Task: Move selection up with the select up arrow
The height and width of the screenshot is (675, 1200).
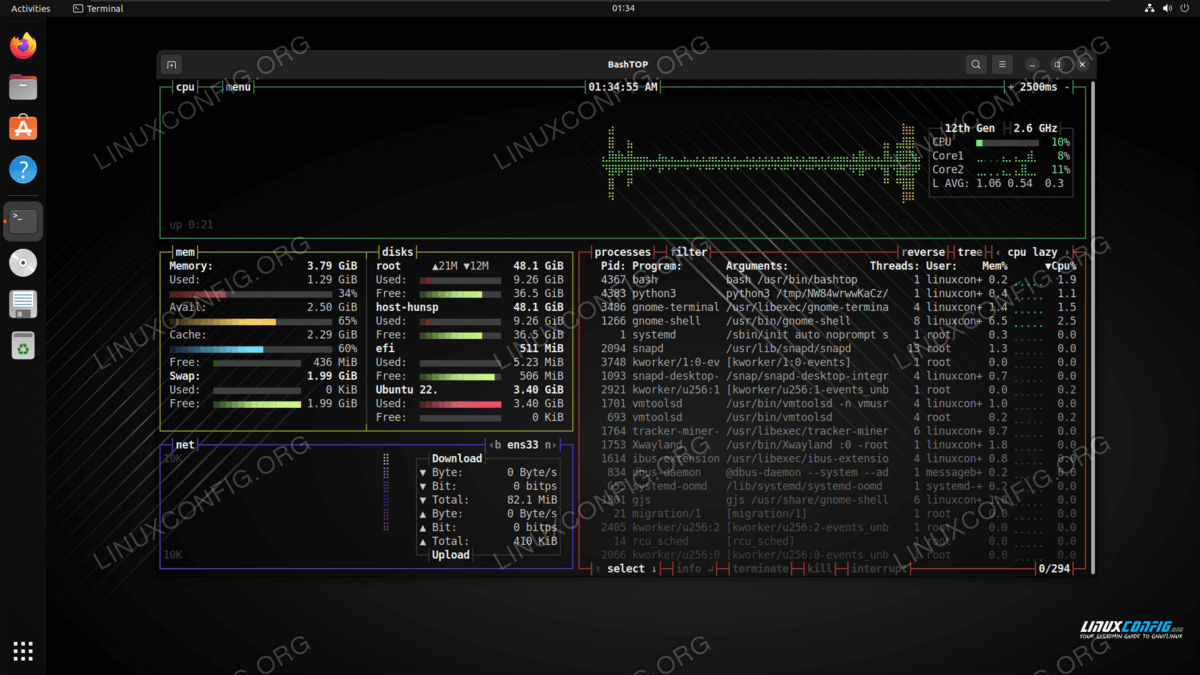Action: click(x=597, y=569)
